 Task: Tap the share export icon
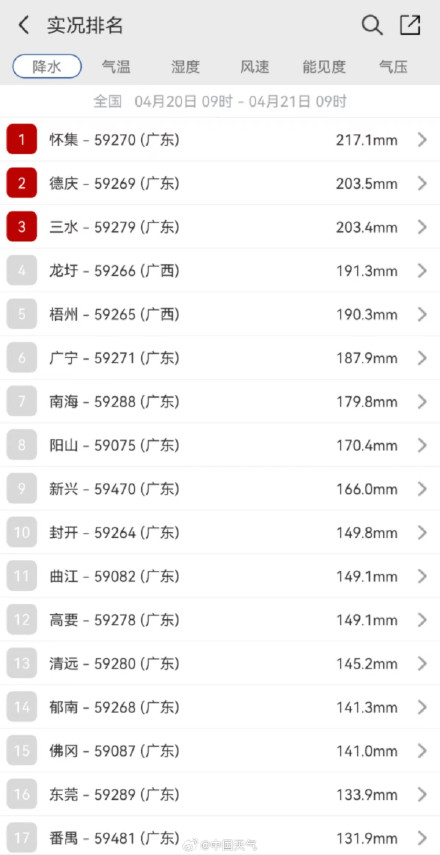tap(410, 25)
